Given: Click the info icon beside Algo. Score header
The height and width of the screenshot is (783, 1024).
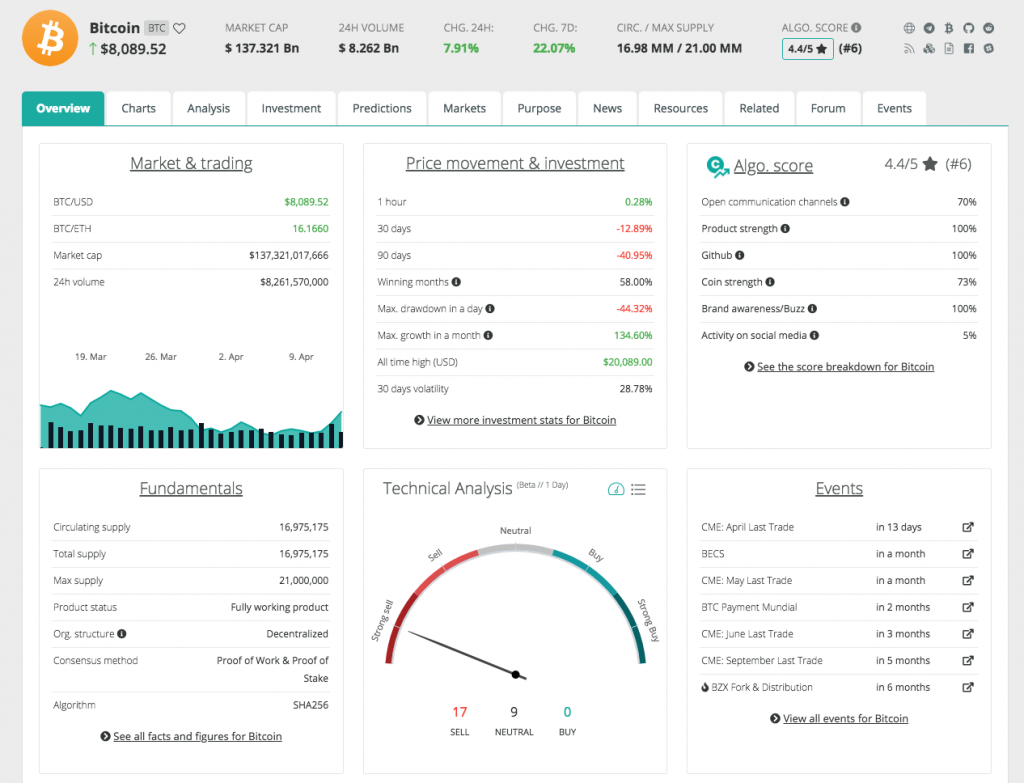Looking at the screenshot, I should click(856, 28).
